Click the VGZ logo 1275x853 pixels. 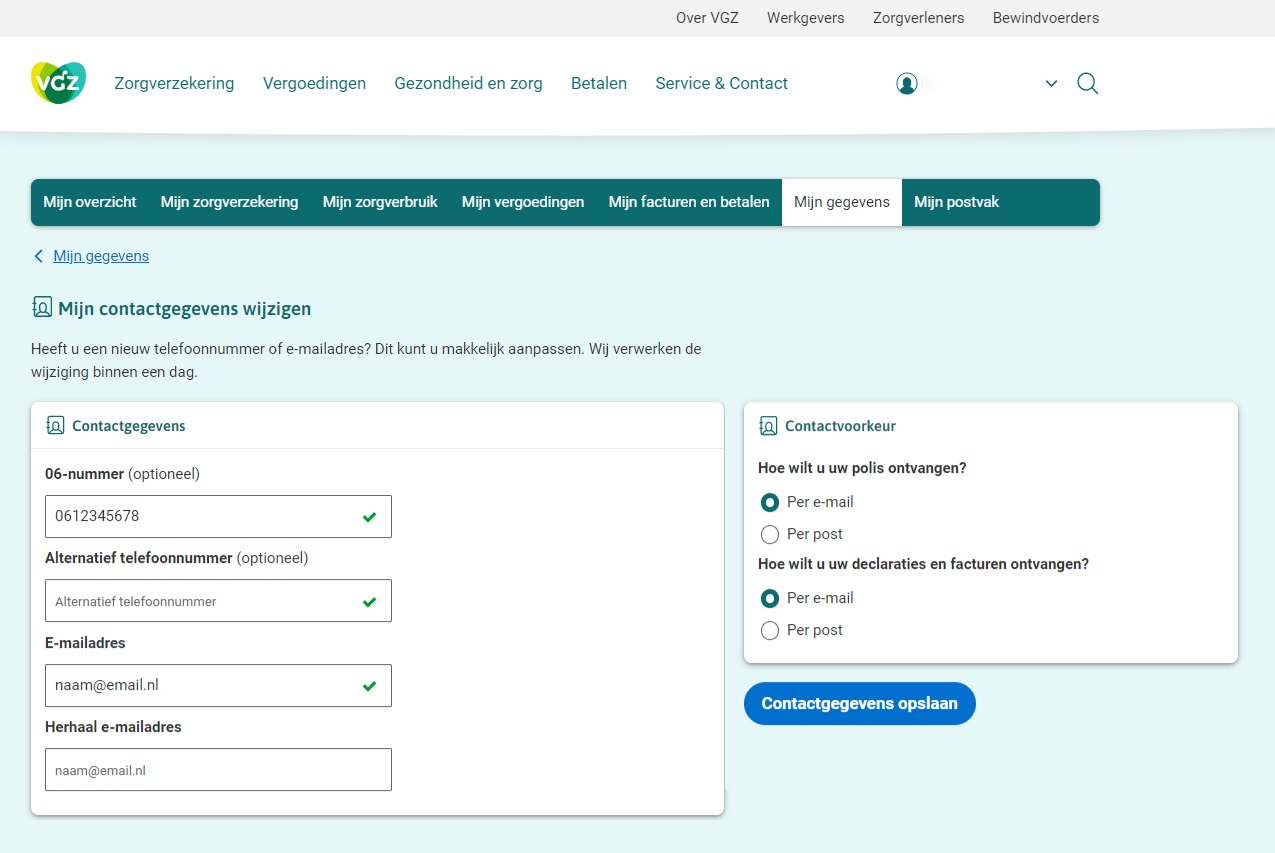58,83
